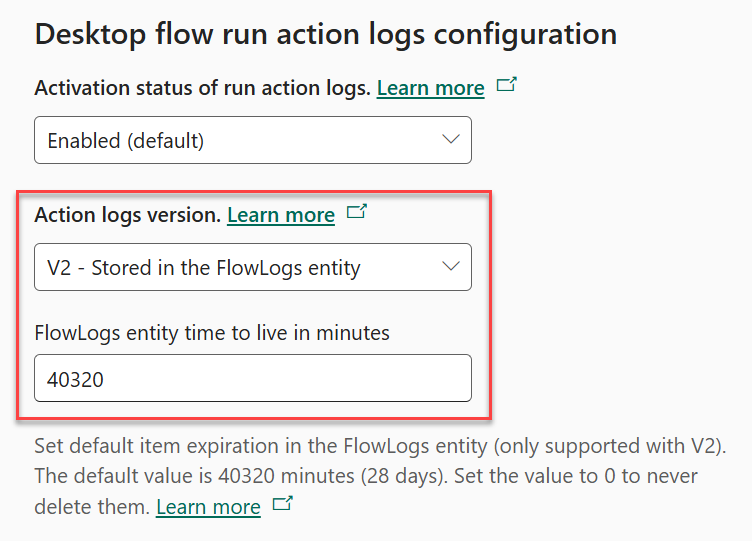This screenshot has height=541, width=752.
Task: Open the Action logs version combo box
Action: coord(252,267)
